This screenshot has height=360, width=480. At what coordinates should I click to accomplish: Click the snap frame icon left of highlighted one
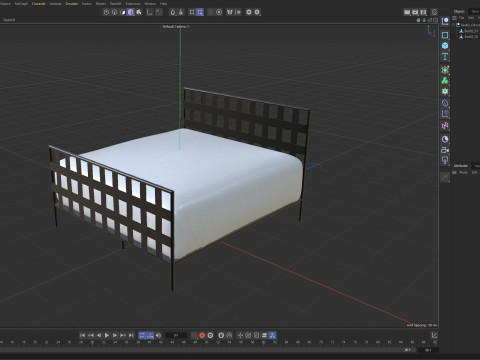click(192, 12)
